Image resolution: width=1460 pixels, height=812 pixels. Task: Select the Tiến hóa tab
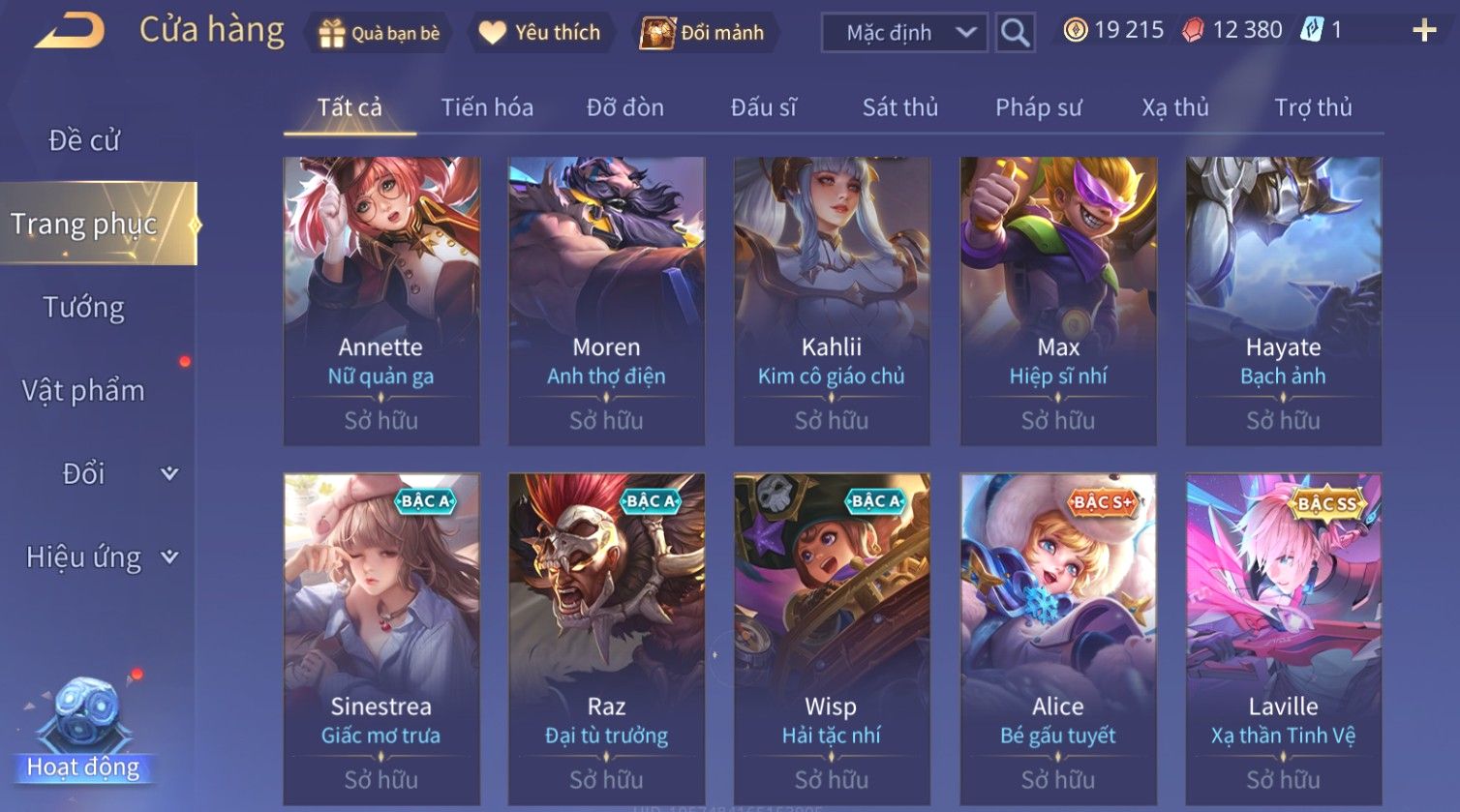[x=487, y=107]
